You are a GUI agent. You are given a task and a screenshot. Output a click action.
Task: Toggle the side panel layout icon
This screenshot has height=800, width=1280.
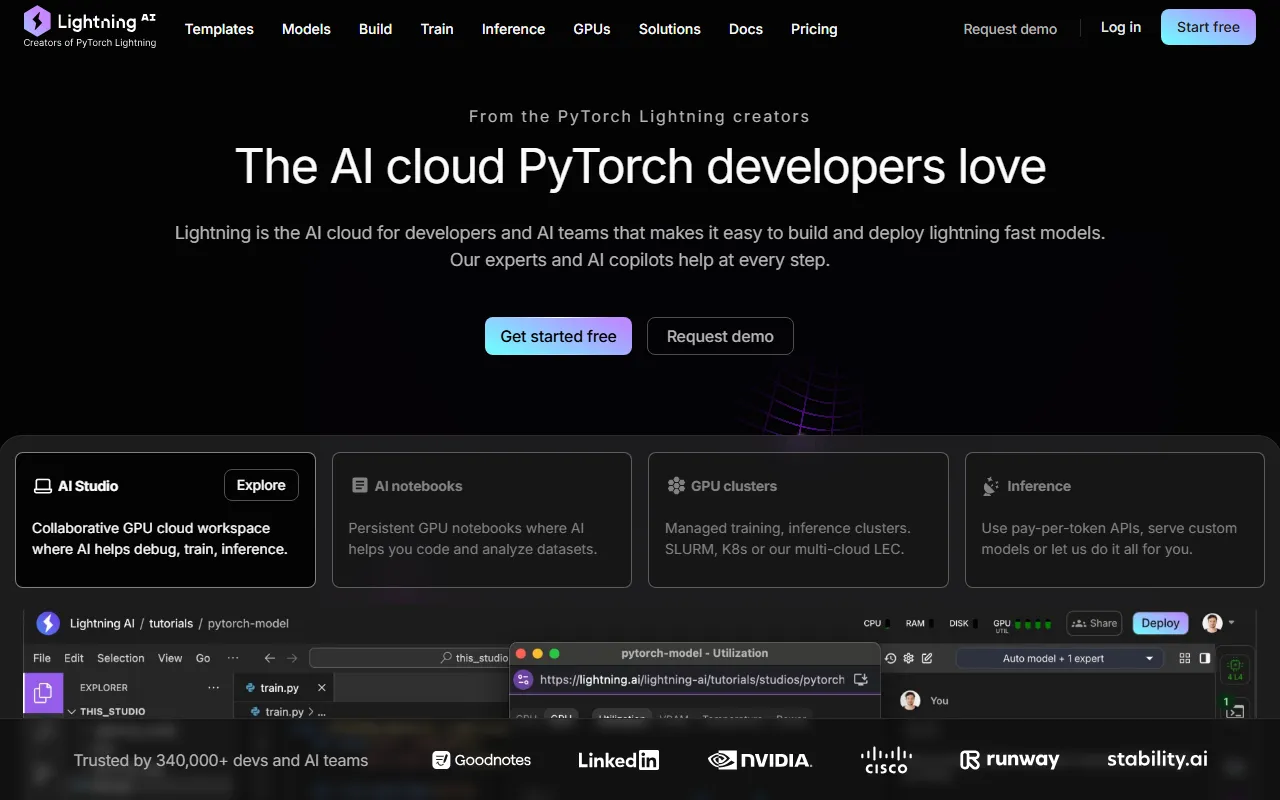(x=1205, y=658)
